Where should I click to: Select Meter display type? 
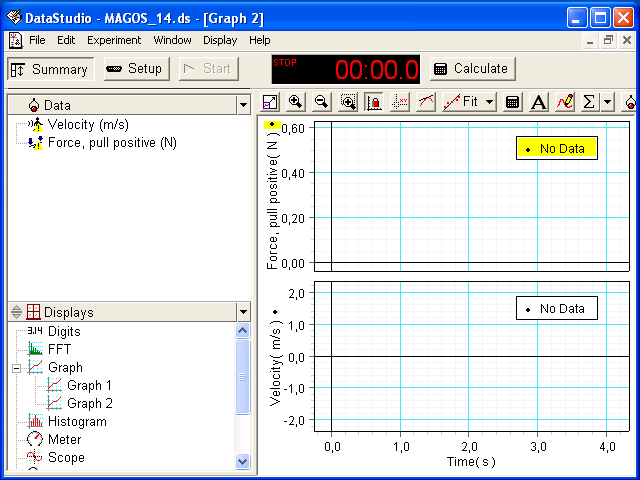click(64, 439)
